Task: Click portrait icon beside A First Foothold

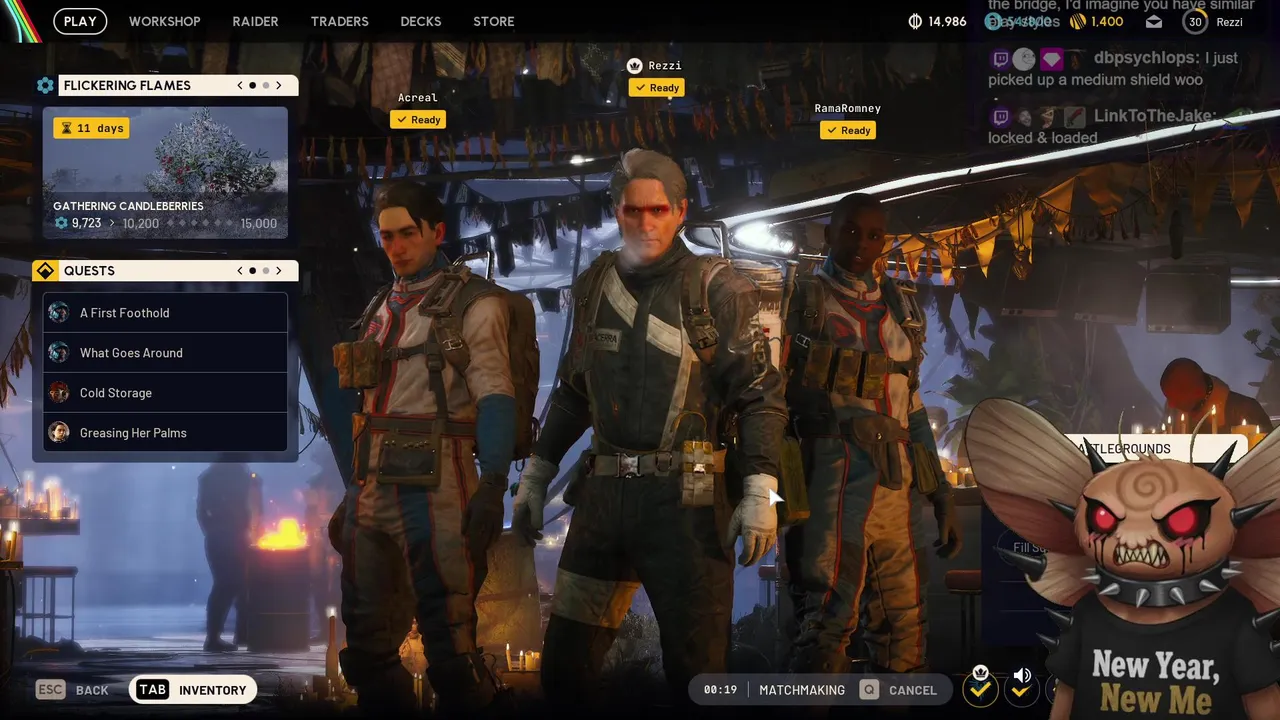Action: tap(59, 312)
